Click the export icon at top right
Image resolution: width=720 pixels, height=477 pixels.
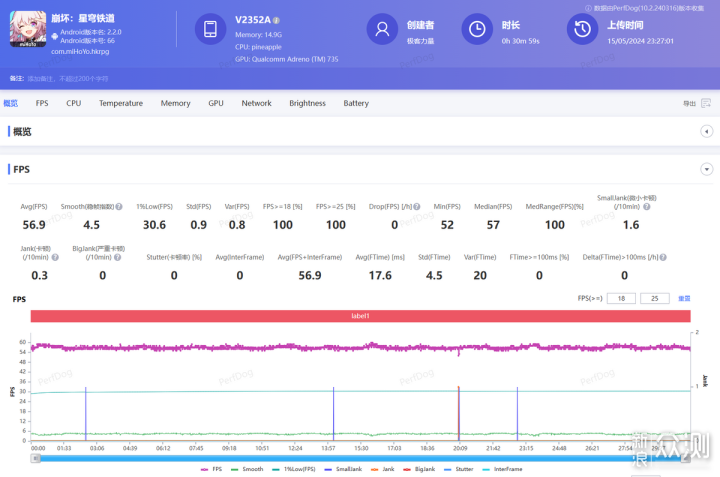(706, 103)
